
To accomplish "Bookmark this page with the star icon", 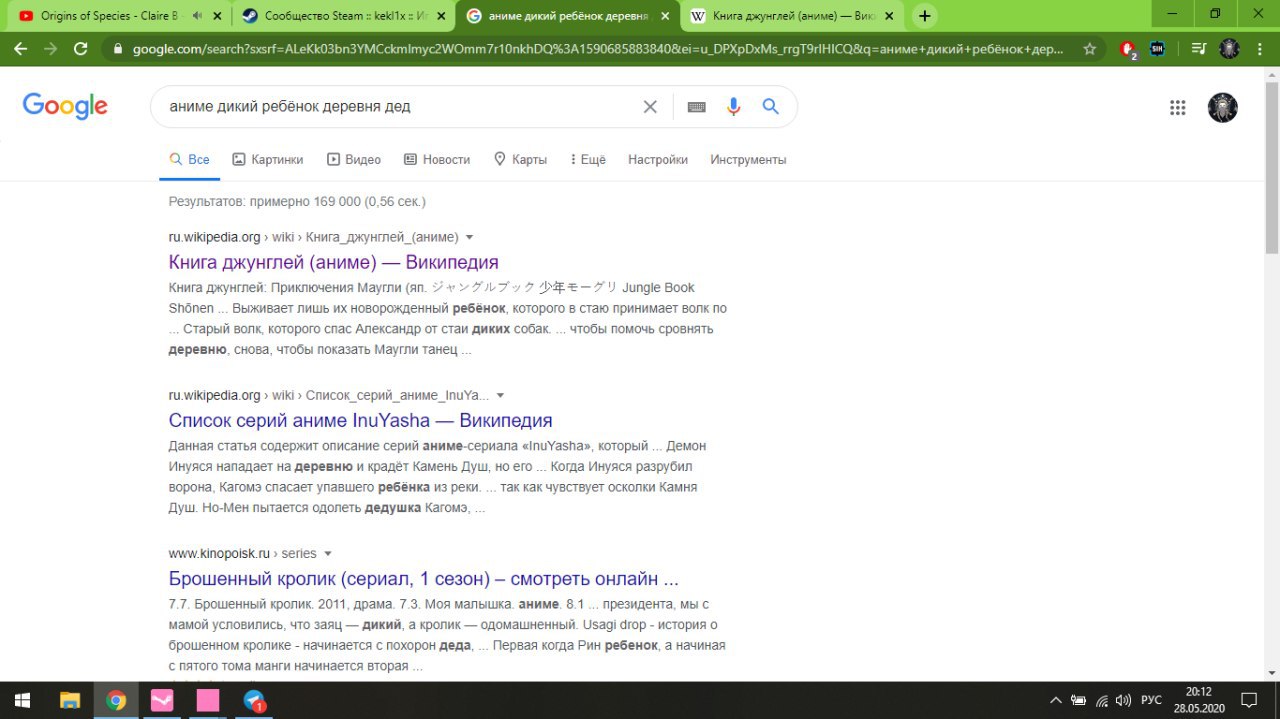I will tap(1090, 48).
